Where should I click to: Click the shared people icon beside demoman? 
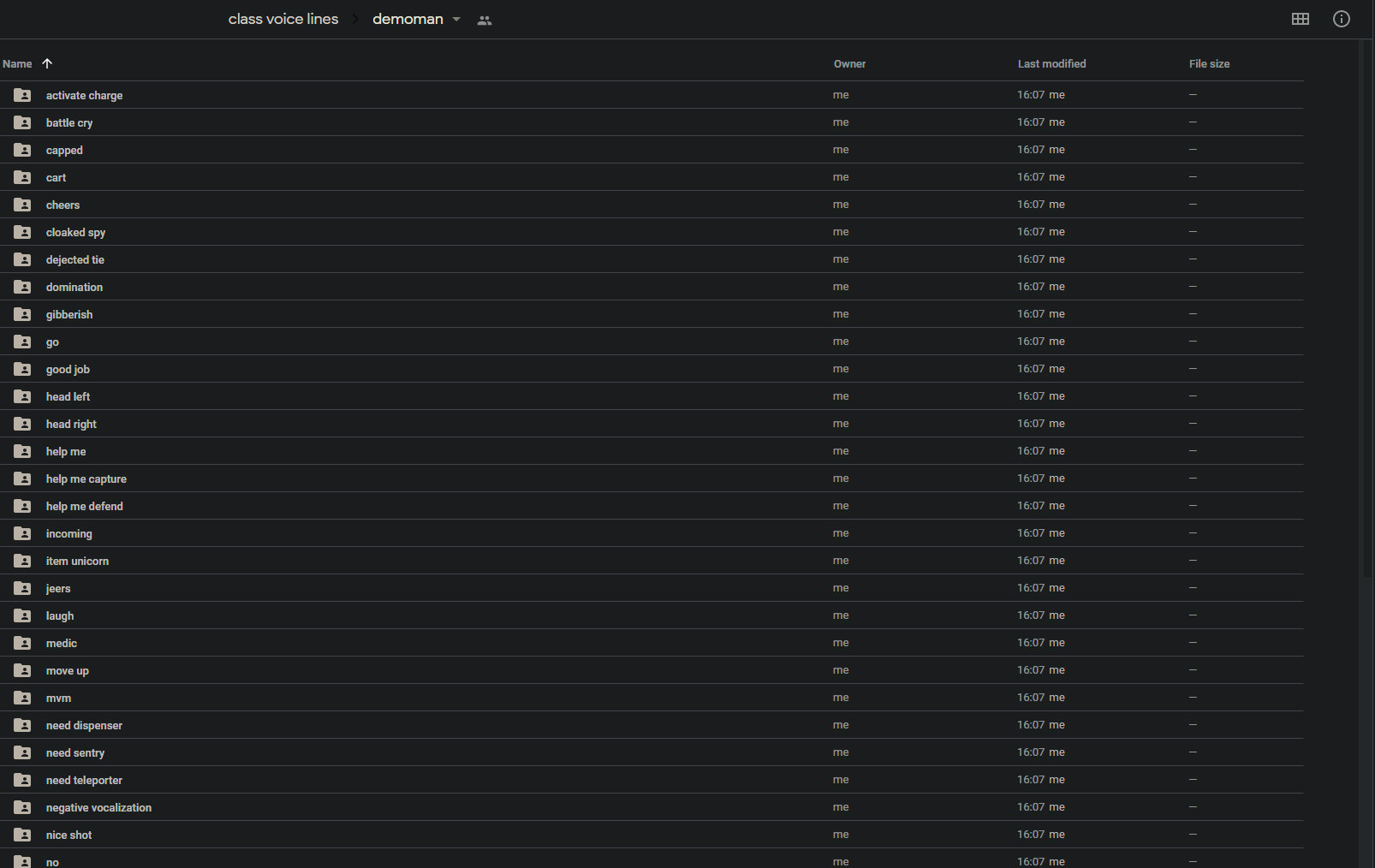tap(485, 21)
